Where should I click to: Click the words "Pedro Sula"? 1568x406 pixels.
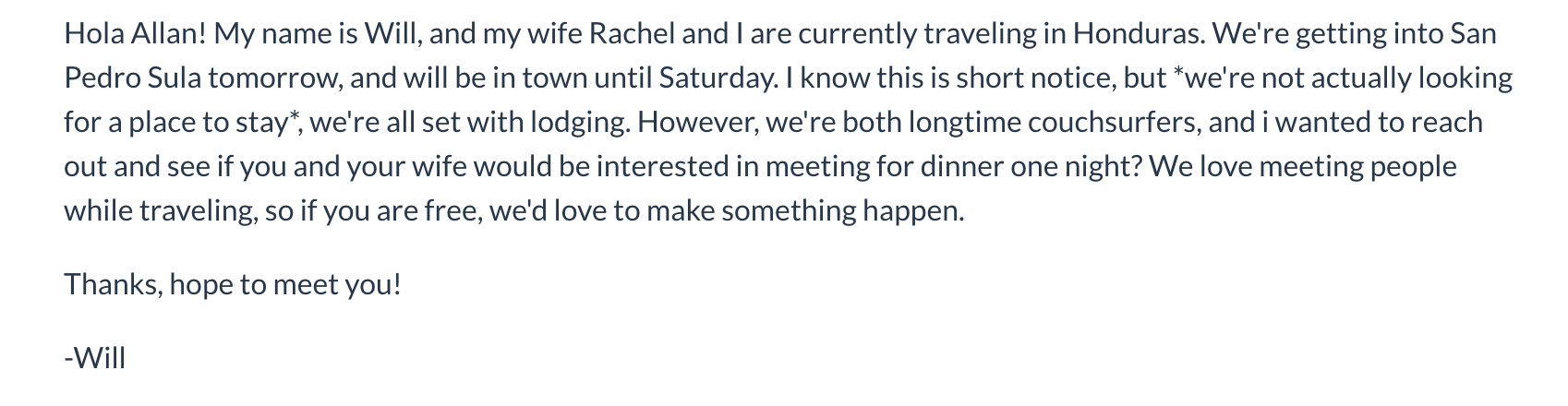coord(133,78)
